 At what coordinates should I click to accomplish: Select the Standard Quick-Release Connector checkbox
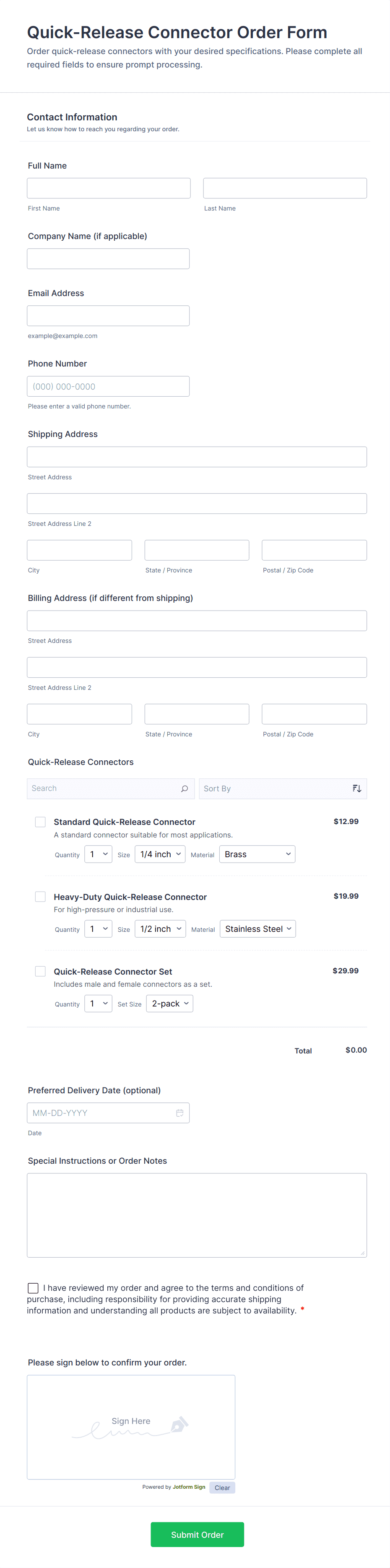point(40,822)
